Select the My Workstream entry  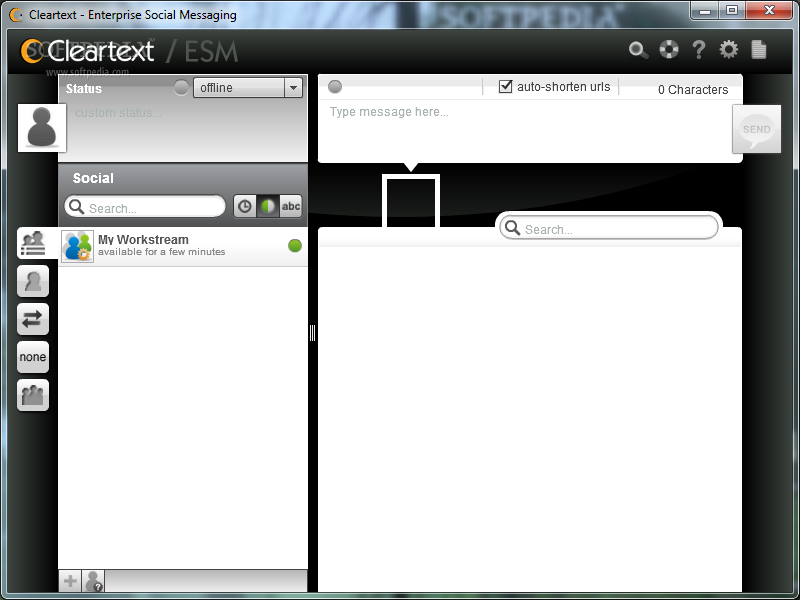coord(183,246)
